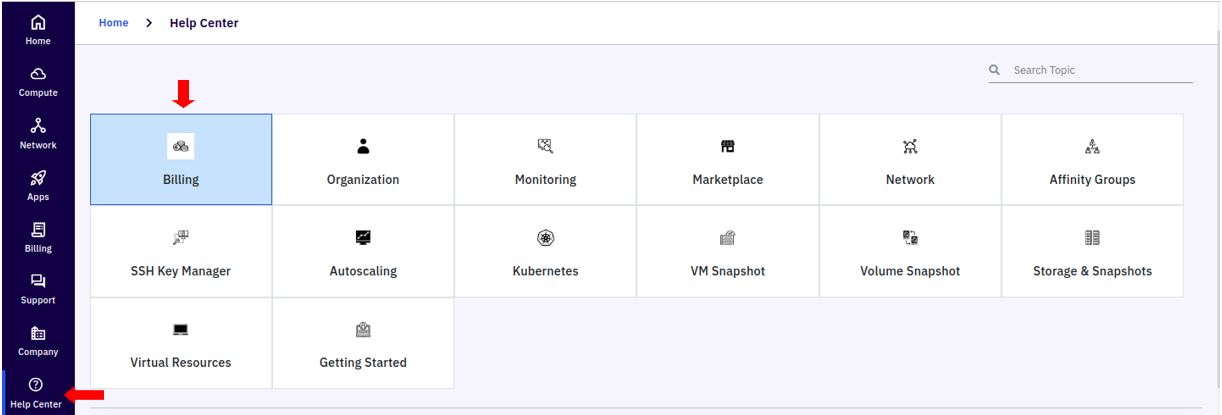Open the Company sidebar icon
Viewport: 1222px width, 415px height.
point(38,334)
